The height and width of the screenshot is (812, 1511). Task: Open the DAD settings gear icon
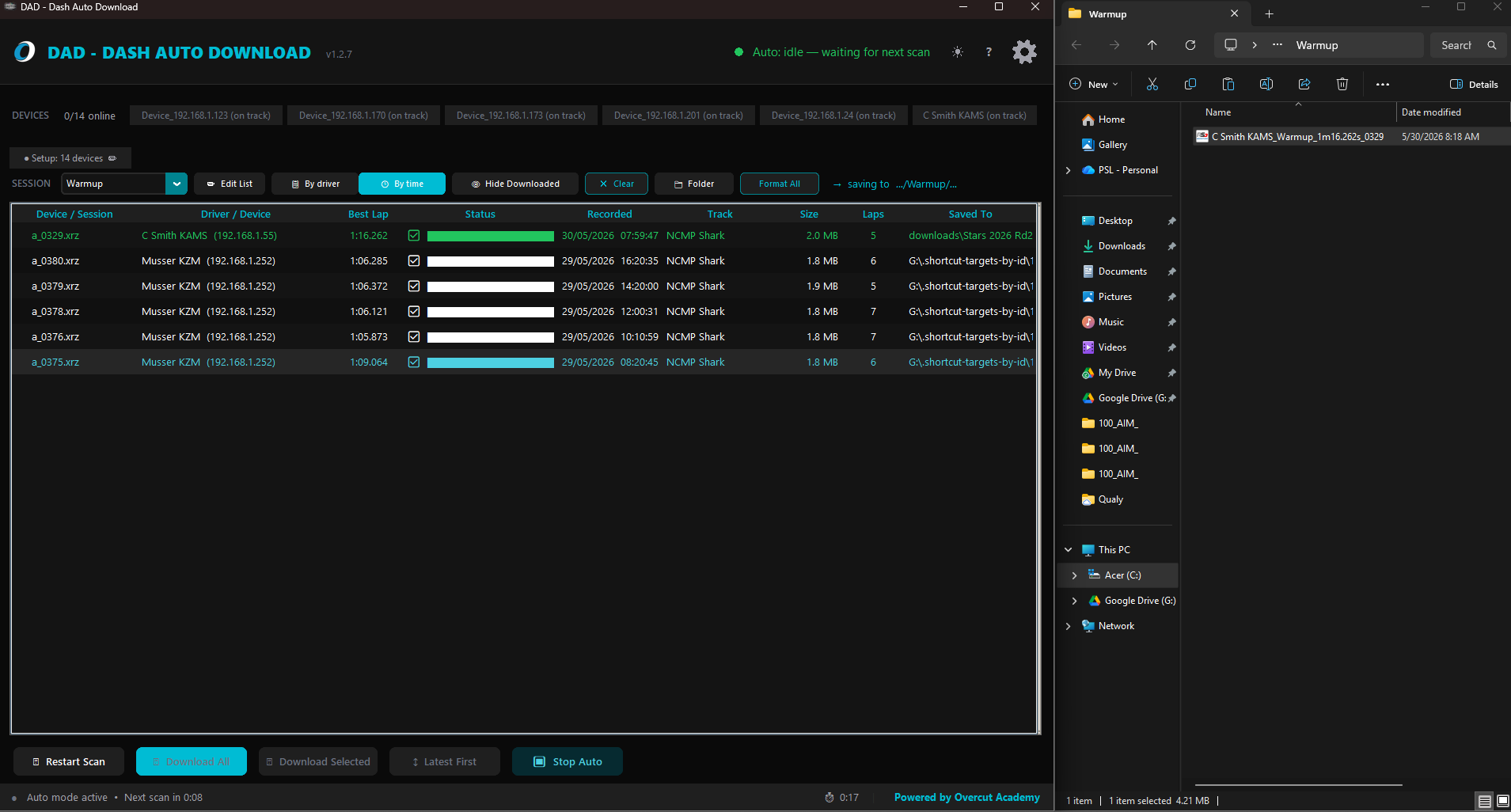point(1024,52)
